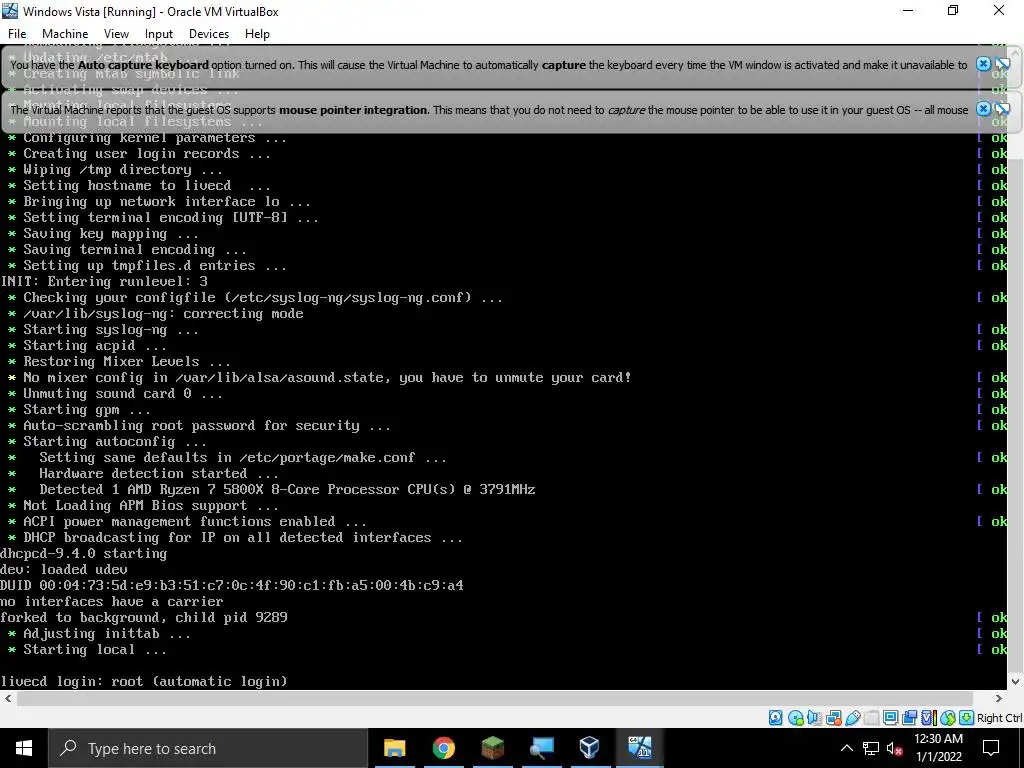
Task: Open Minecraft from the taskbar
Action: tap(492, 748)
